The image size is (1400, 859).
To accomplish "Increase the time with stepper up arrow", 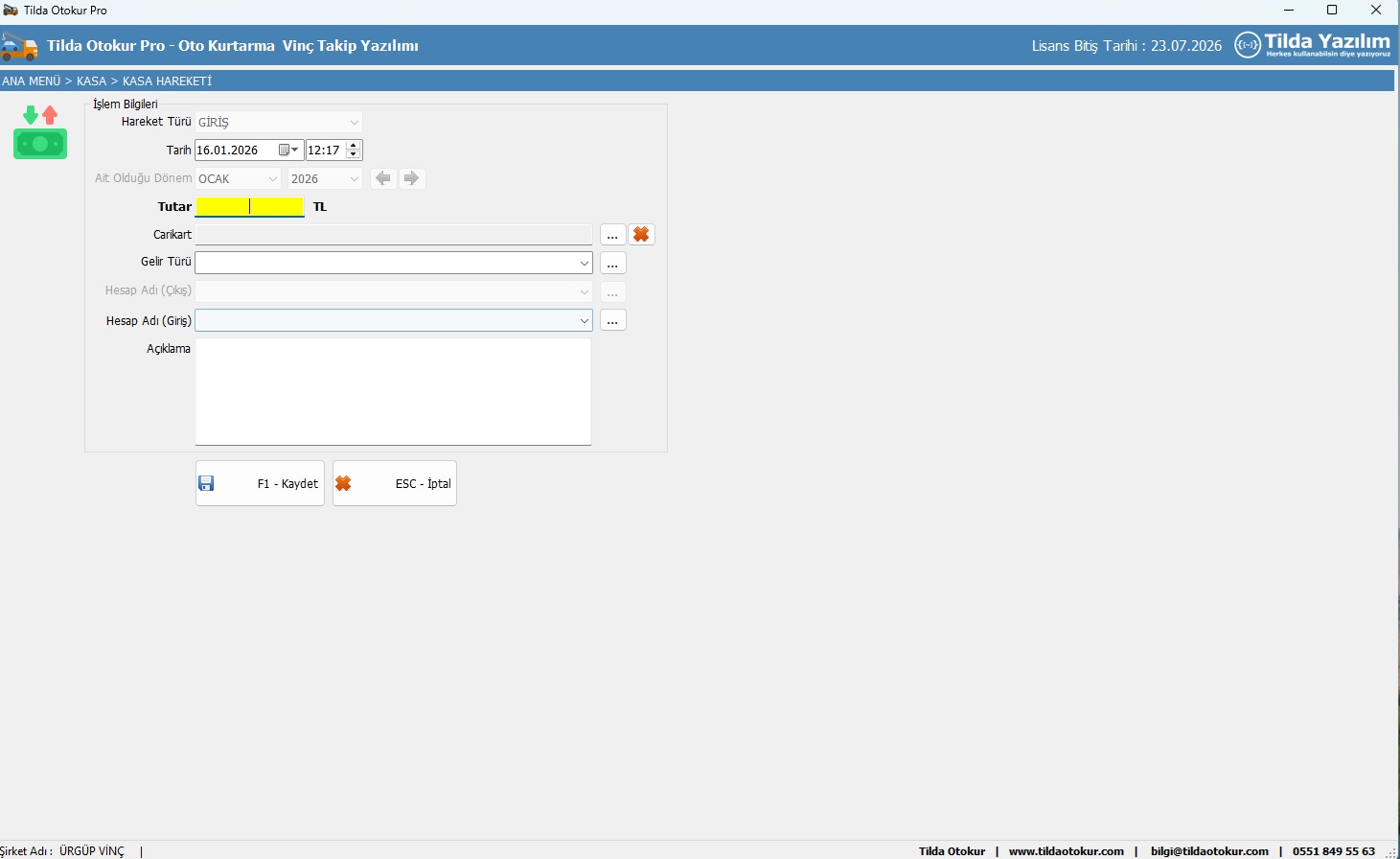I will [x=354, y=146].
